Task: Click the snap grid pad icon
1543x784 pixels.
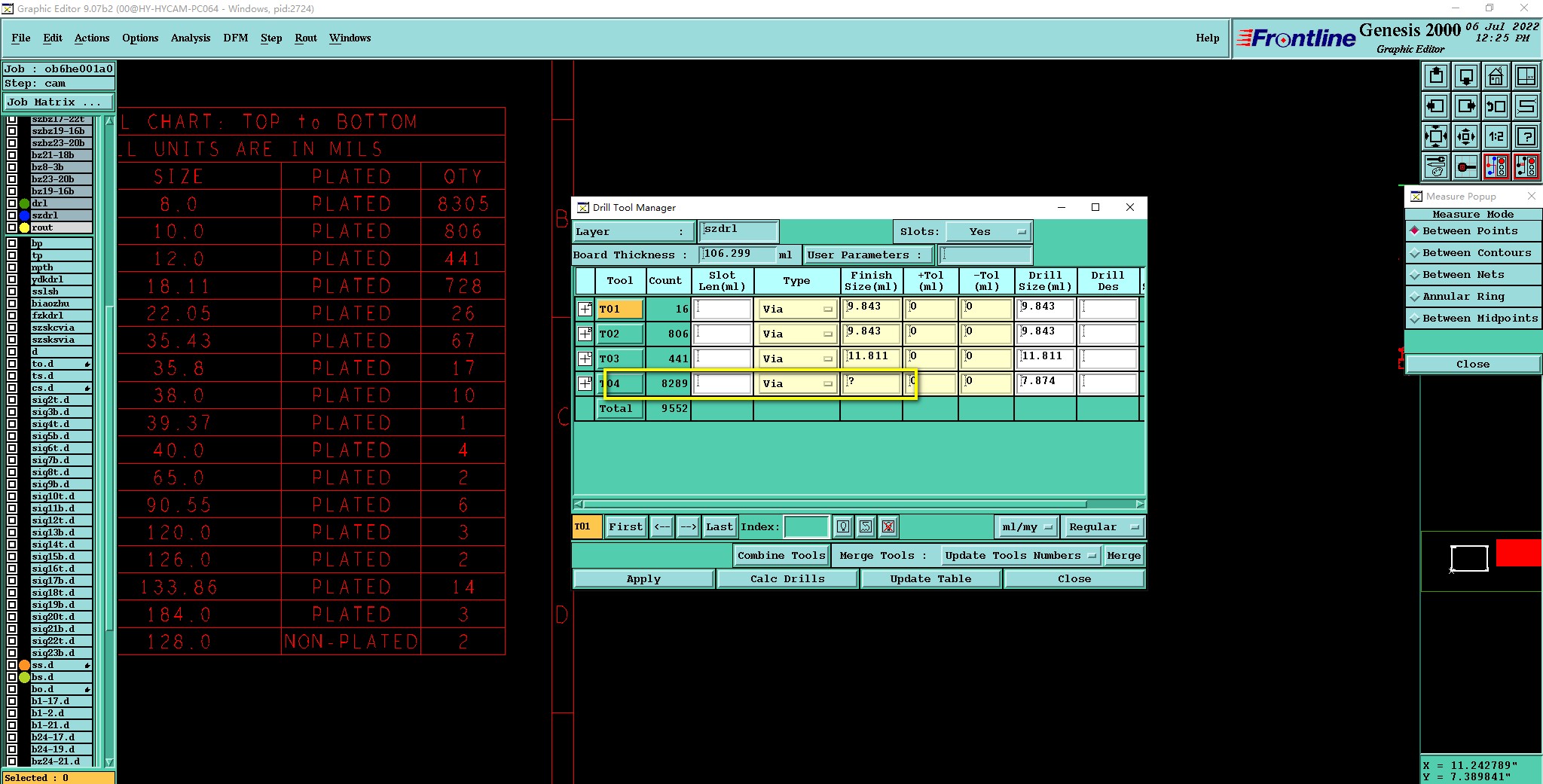Action: (x=1466, y=166)
